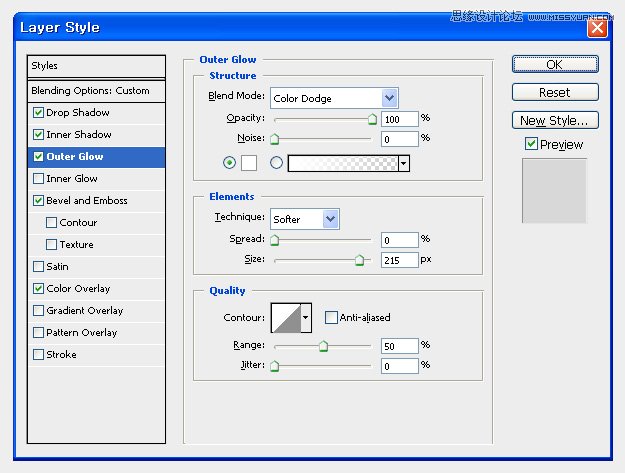The height and width of the screenshot is (473, 625).
Task: Focus the Spread value field
Action: [400, 240]
